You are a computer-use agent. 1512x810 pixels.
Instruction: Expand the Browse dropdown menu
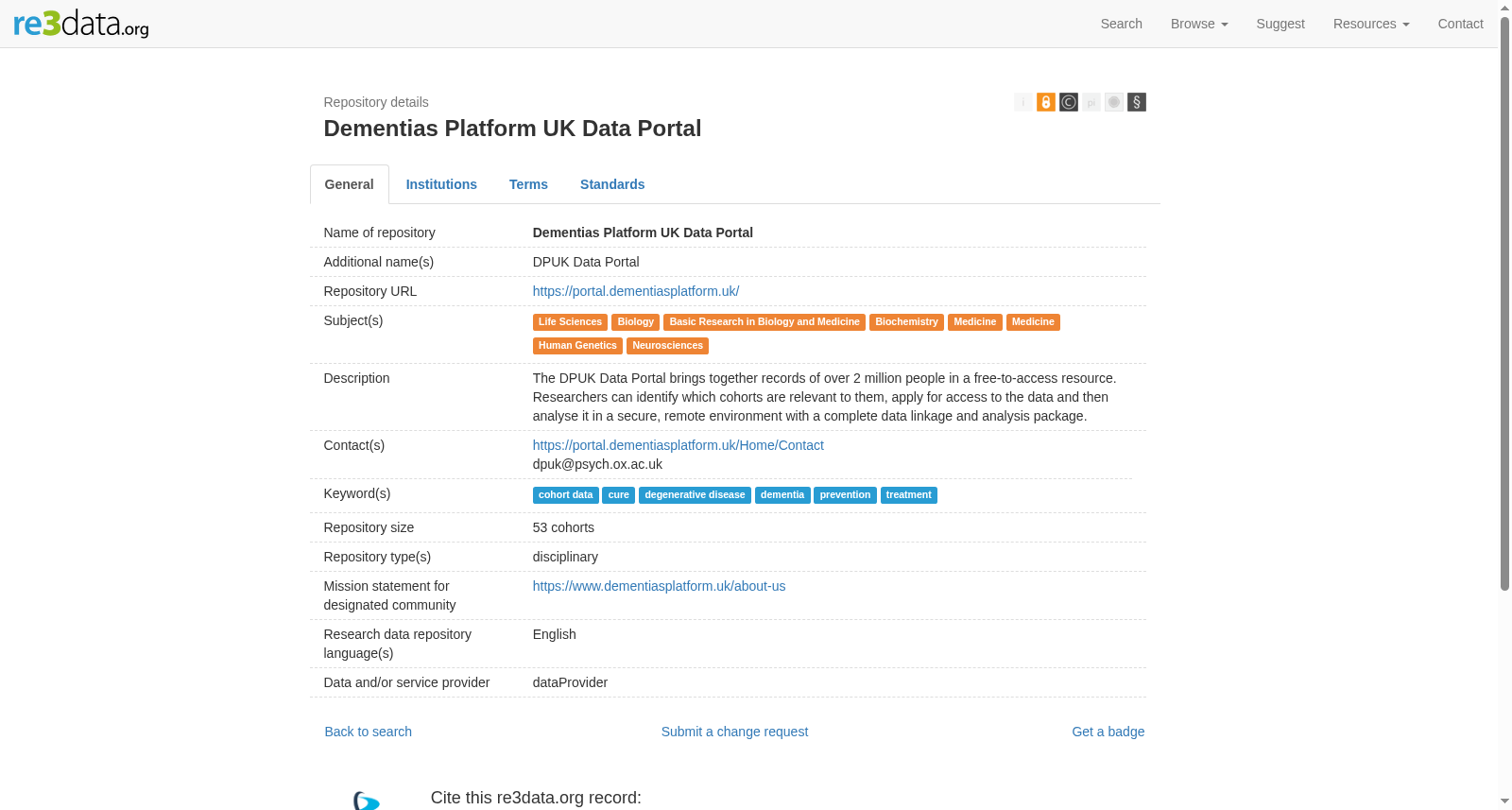[x=1199, y=24]
